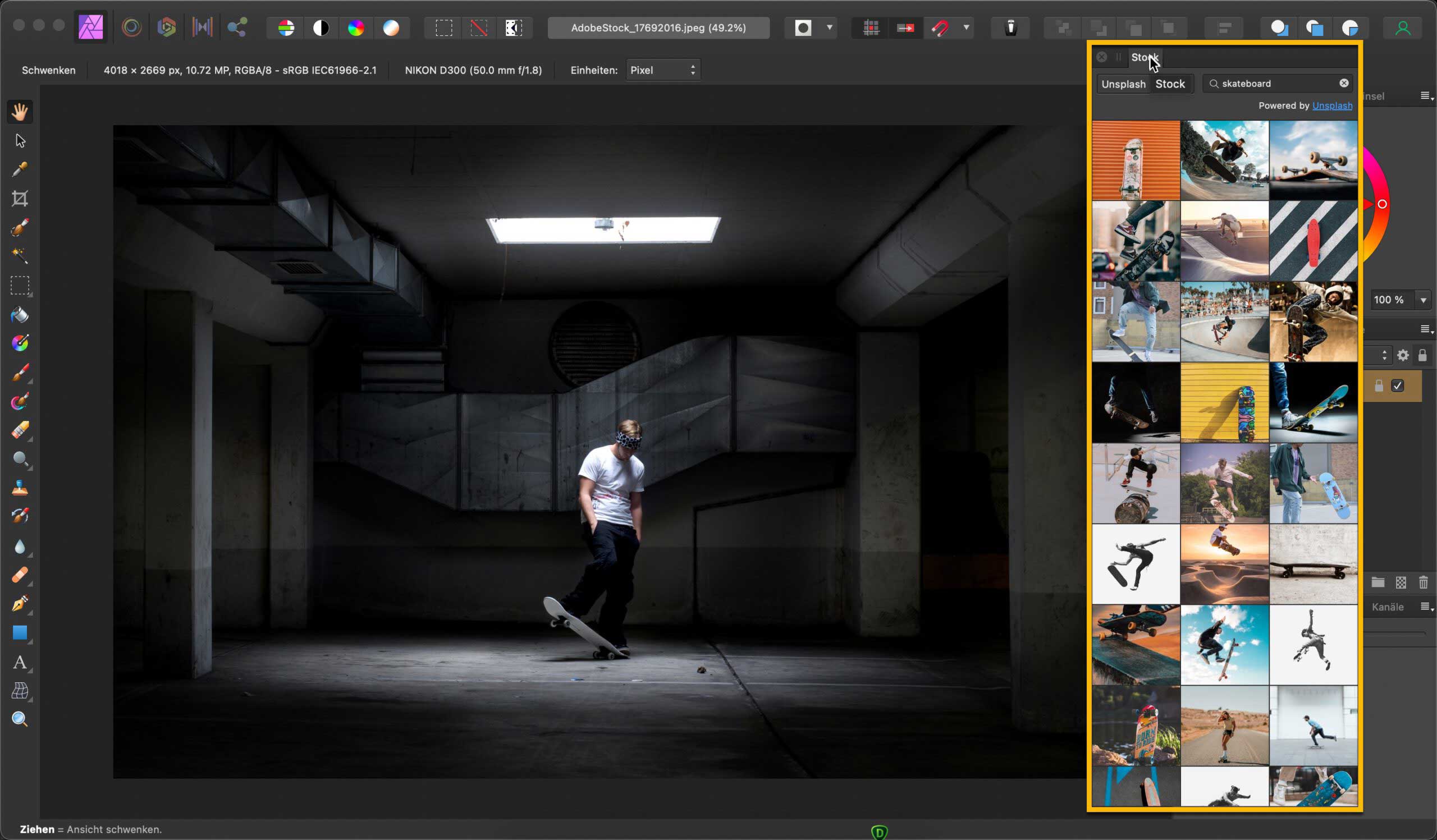The width and height of the screenshot is (1437, 840).
Task: Click the Zoom magnifier tool
Action: tap(20, 719)
